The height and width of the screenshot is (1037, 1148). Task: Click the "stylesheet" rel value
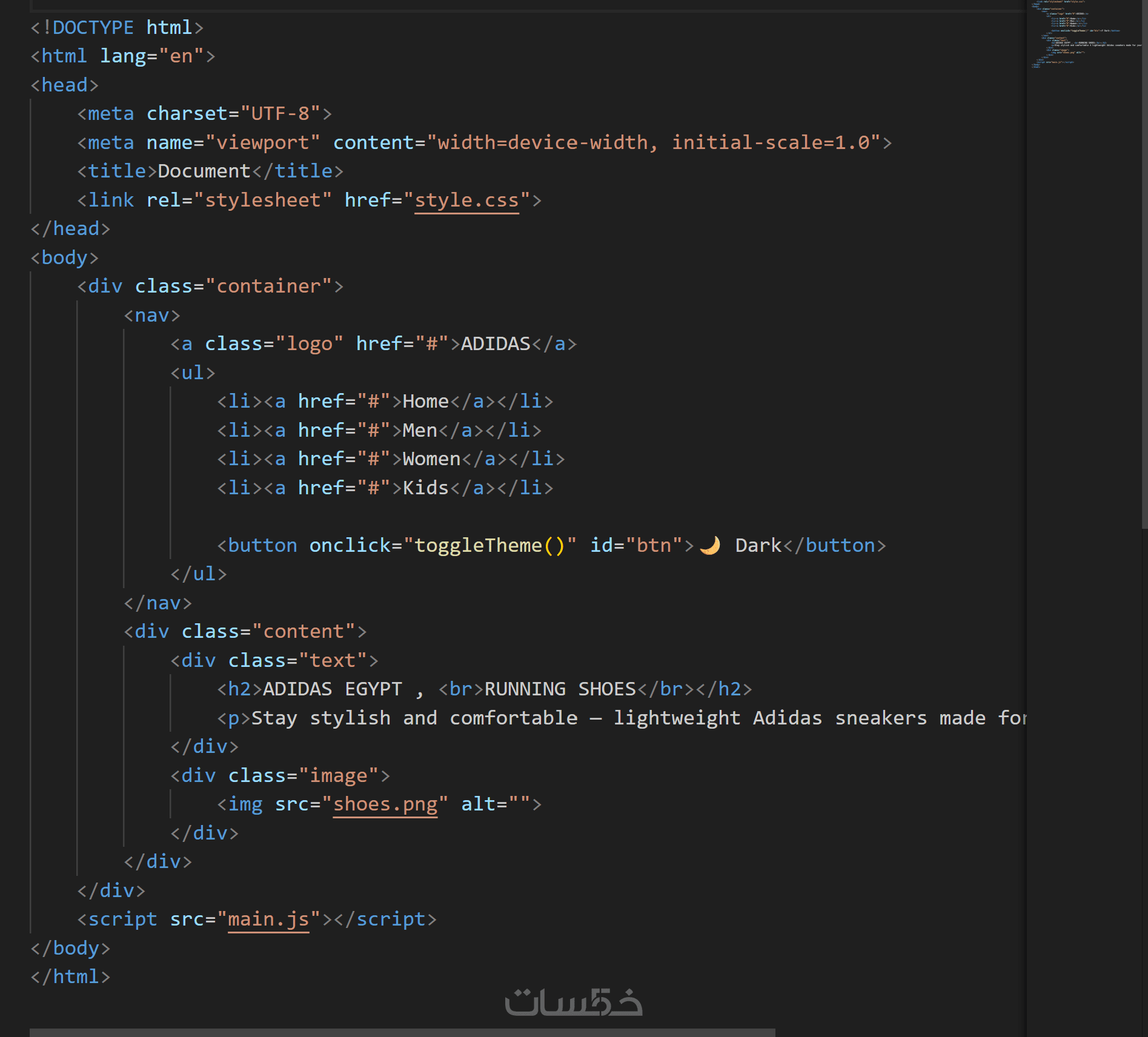[x=263, y=200]
